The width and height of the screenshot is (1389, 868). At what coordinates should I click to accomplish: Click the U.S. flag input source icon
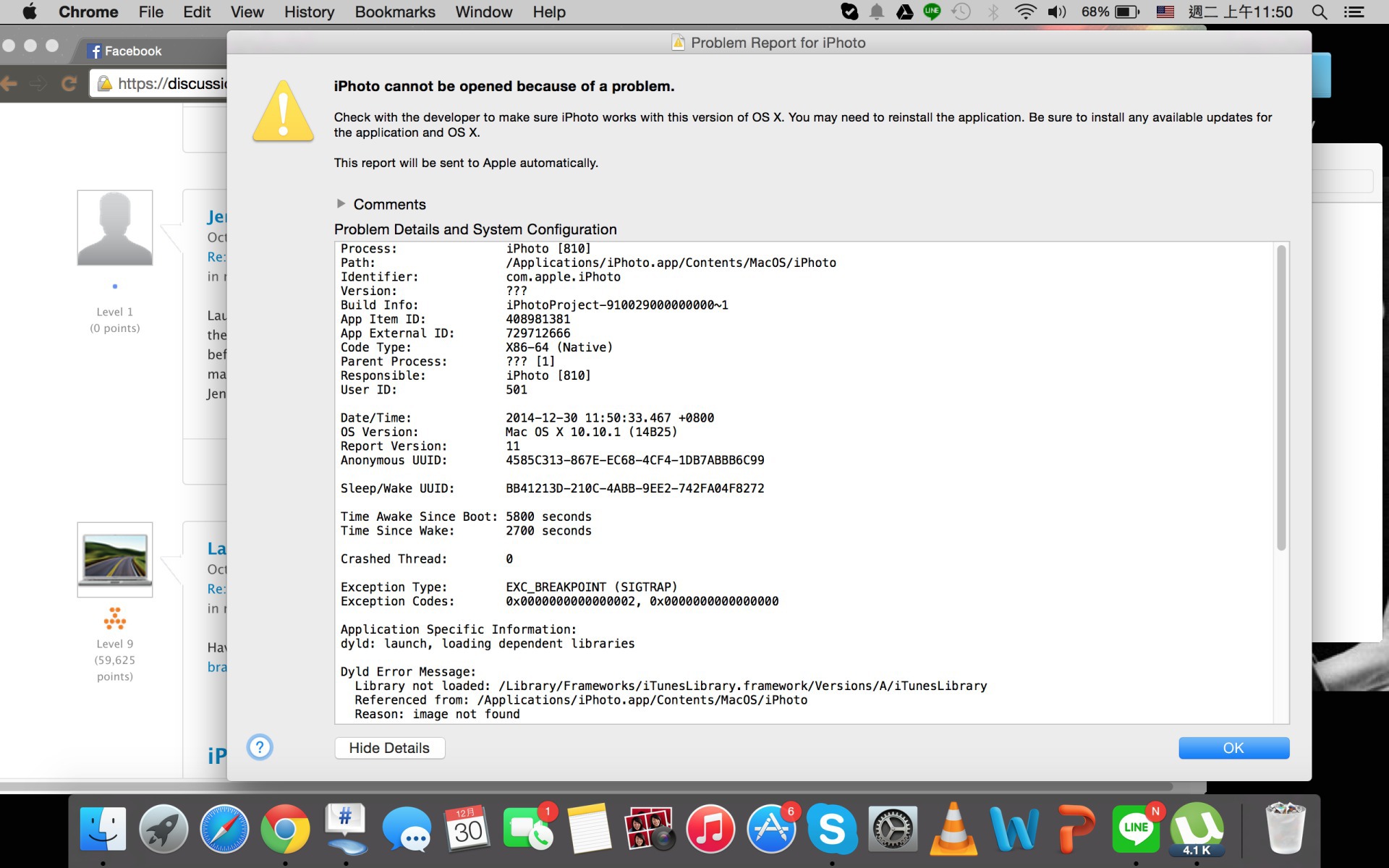(x=1165, y=12)
